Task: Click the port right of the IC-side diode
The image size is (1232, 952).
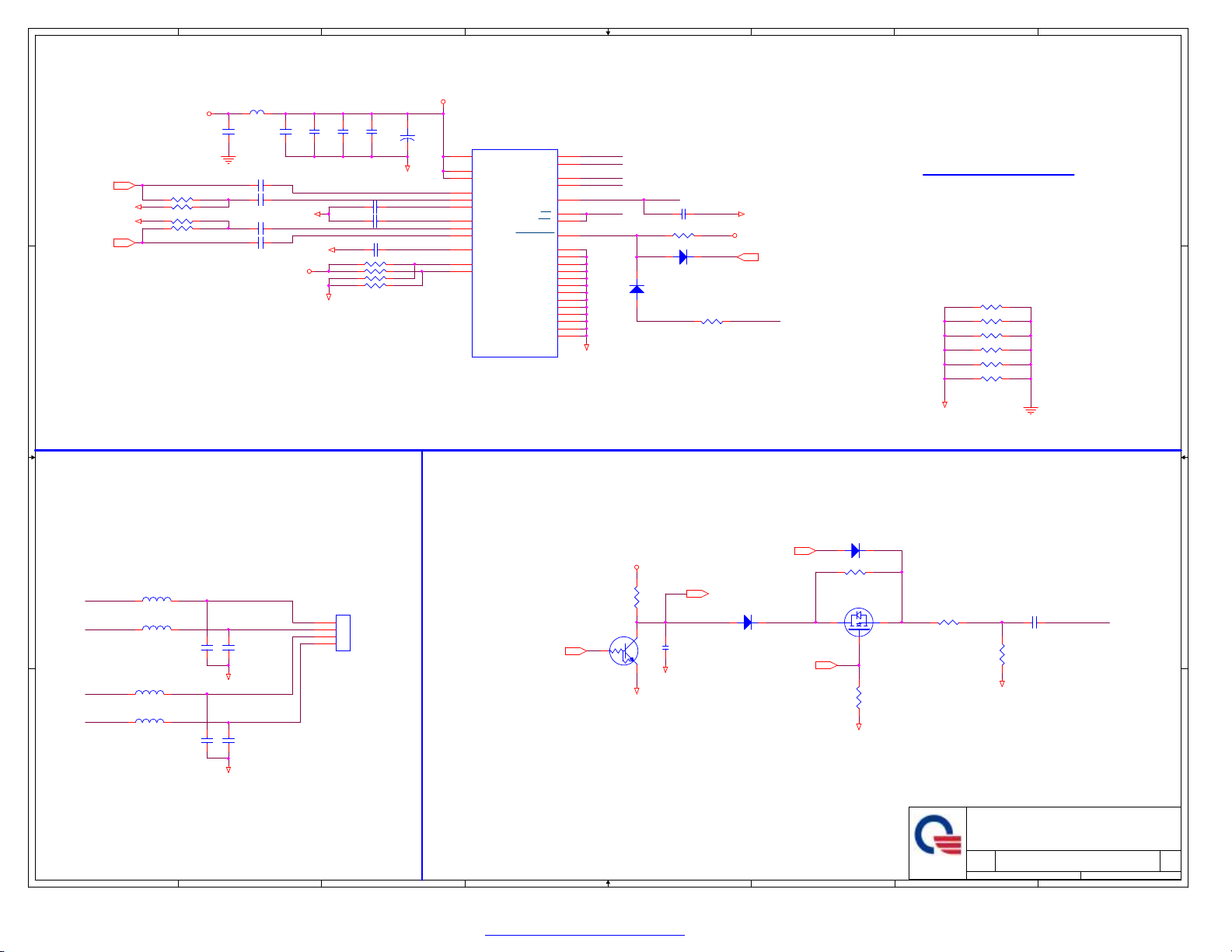Action: 747,256
